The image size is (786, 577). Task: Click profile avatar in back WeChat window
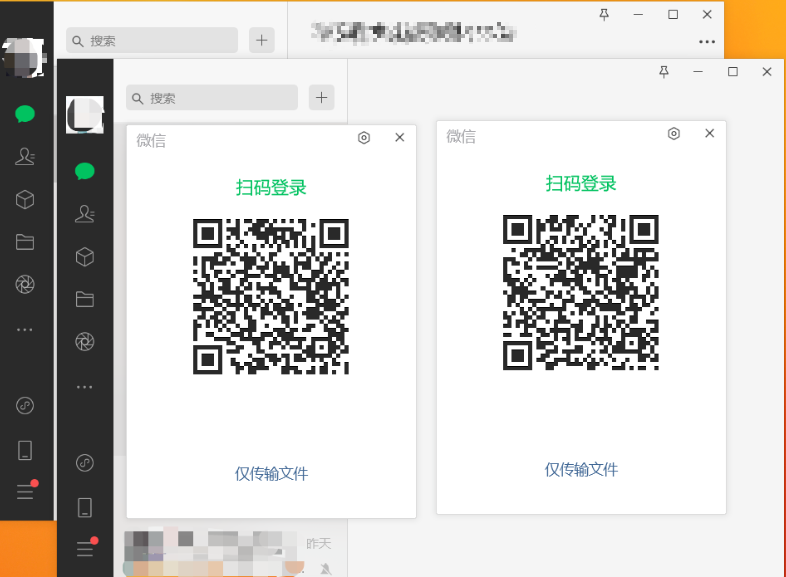[24, 58]
